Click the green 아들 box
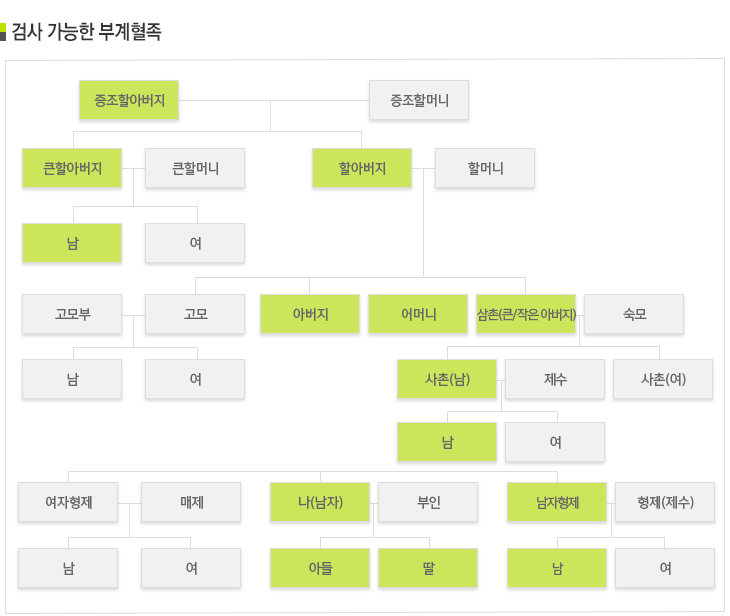Image resolution: width=730 pixels, height=616 pixels. tap(321, 568)
